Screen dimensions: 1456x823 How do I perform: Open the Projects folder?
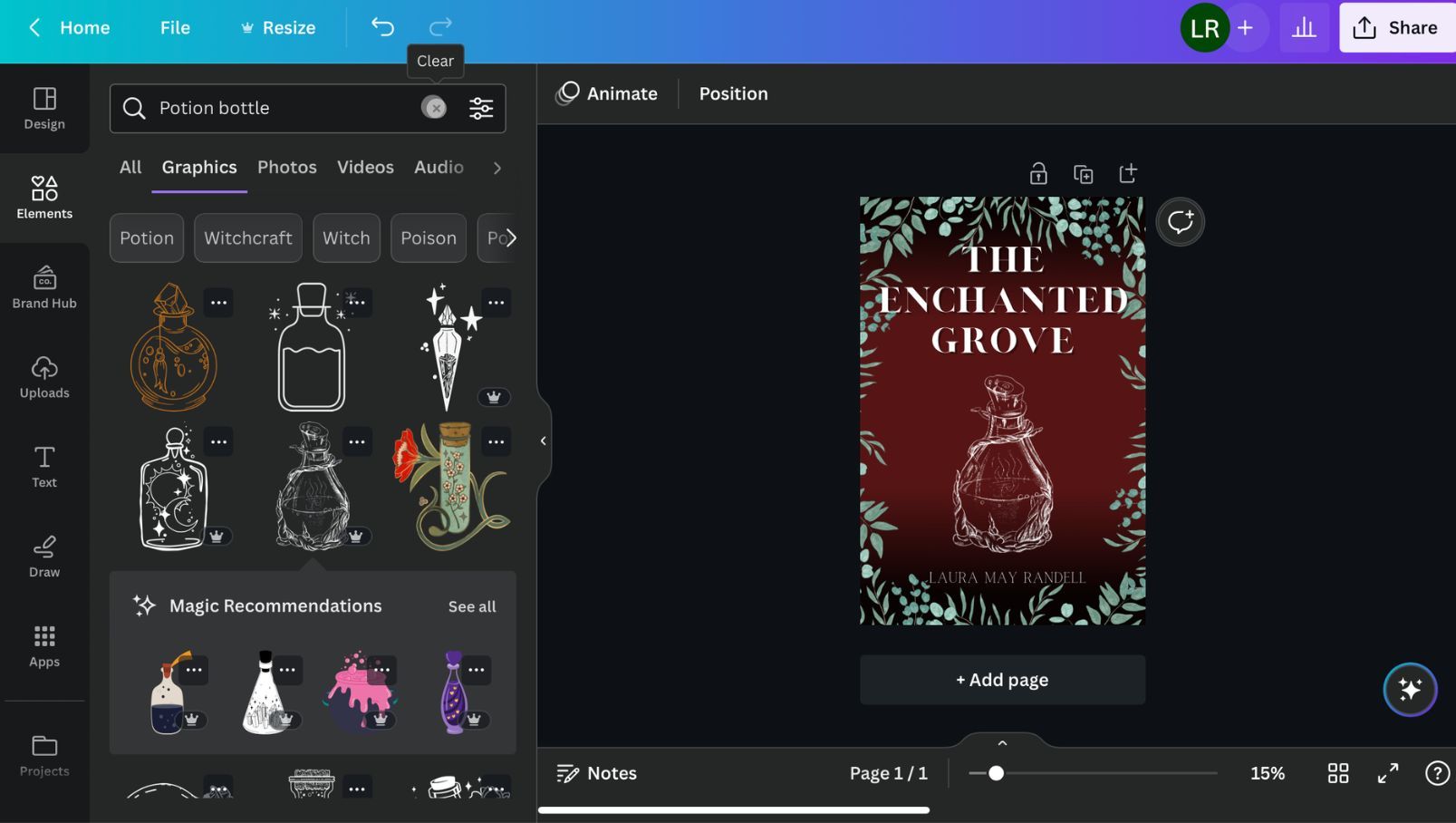[x=44, y=755]
